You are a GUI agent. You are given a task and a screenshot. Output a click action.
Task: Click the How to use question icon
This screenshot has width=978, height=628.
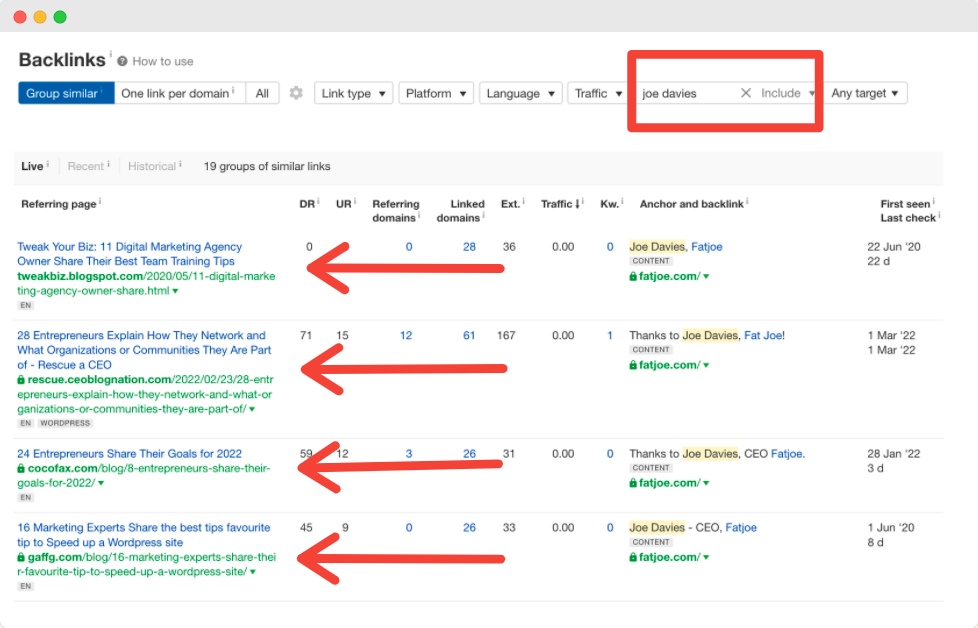(x=122, y=61)
